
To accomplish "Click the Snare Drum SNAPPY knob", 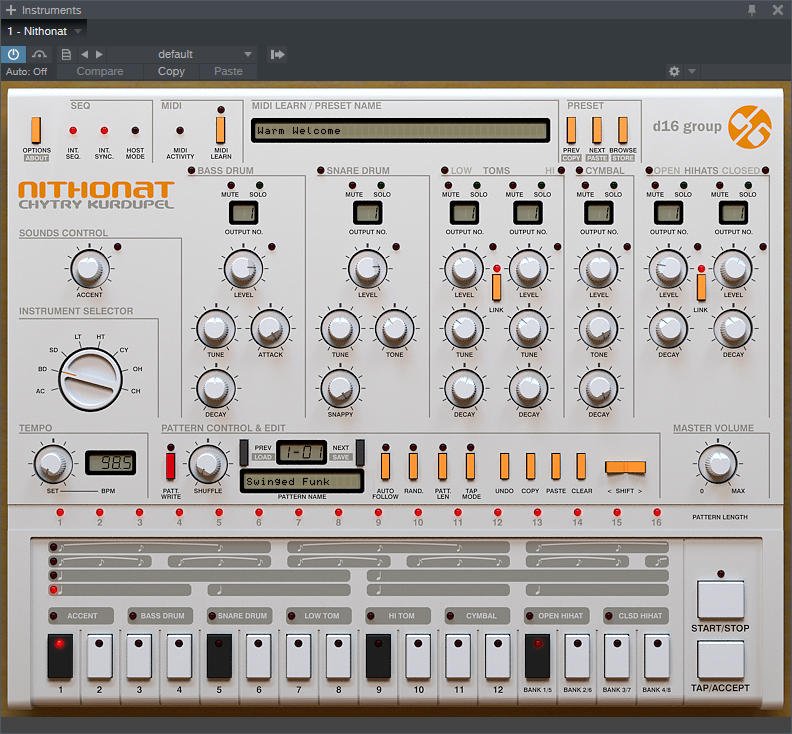I will pos(340,388).
